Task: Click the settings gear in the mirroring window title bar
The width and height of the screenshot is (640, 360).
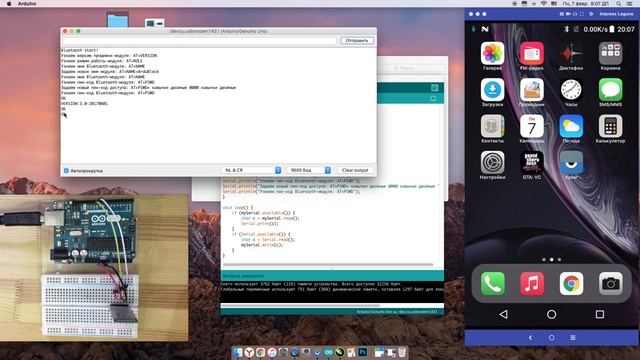Action: [591, 14]
